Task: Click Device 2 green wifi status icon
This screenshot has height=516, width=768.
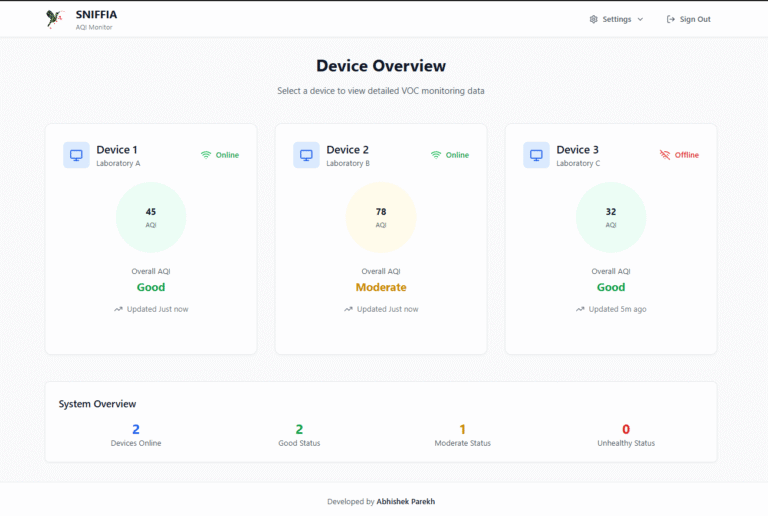Action: [436, 155]
